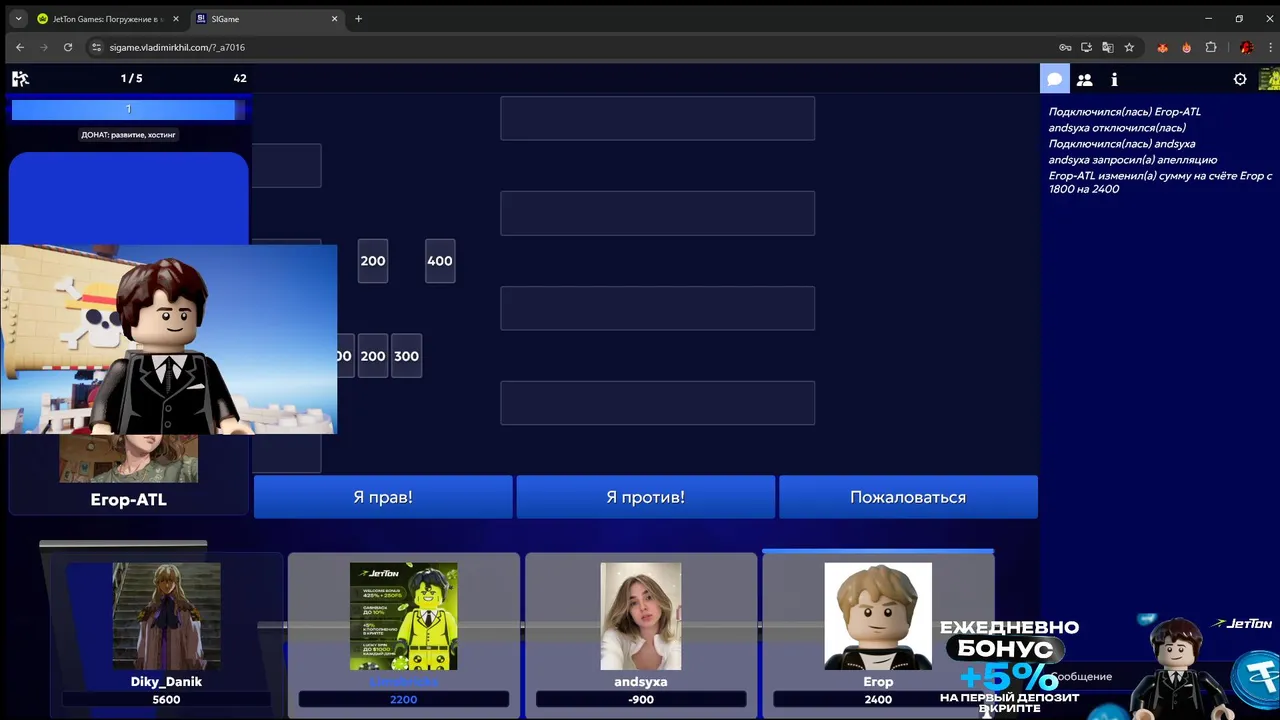Click the host name Егор-ATL
This screenshot has height=720, width=1280.
(128, 500)
